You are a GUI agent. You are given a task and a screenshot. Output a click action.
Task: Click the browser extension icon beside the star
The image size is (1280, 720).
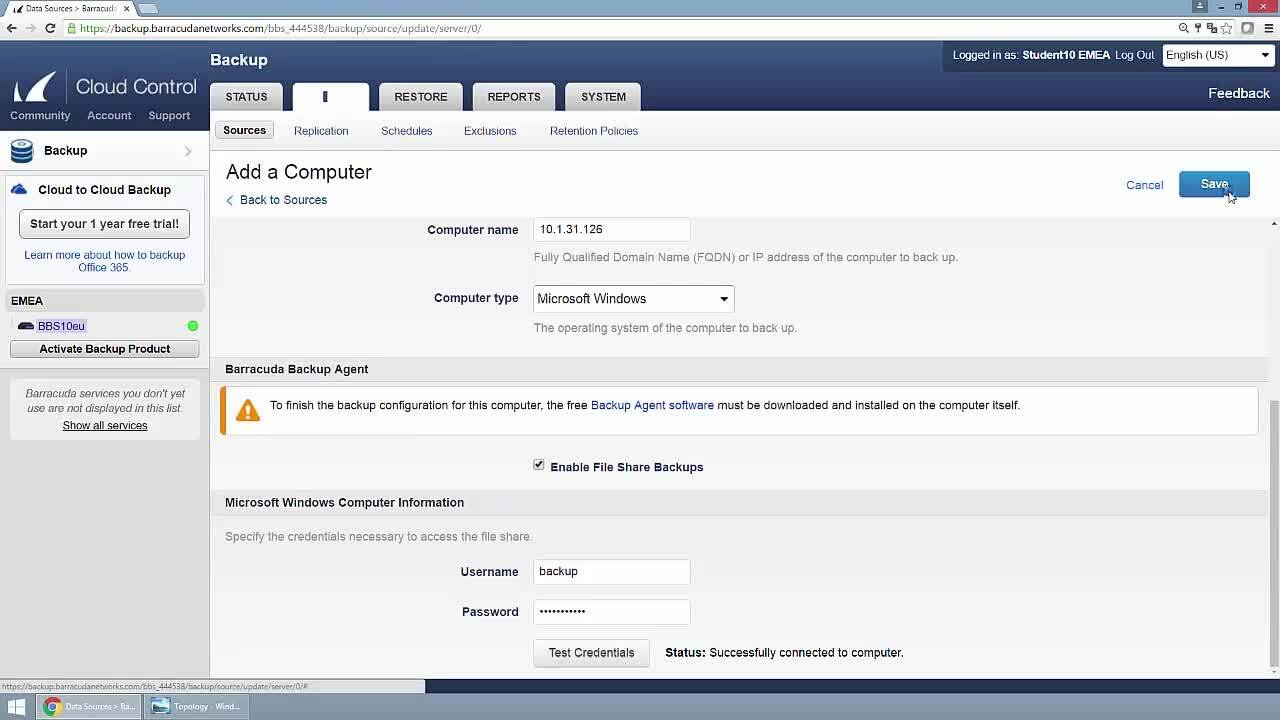pos(1248,28)
